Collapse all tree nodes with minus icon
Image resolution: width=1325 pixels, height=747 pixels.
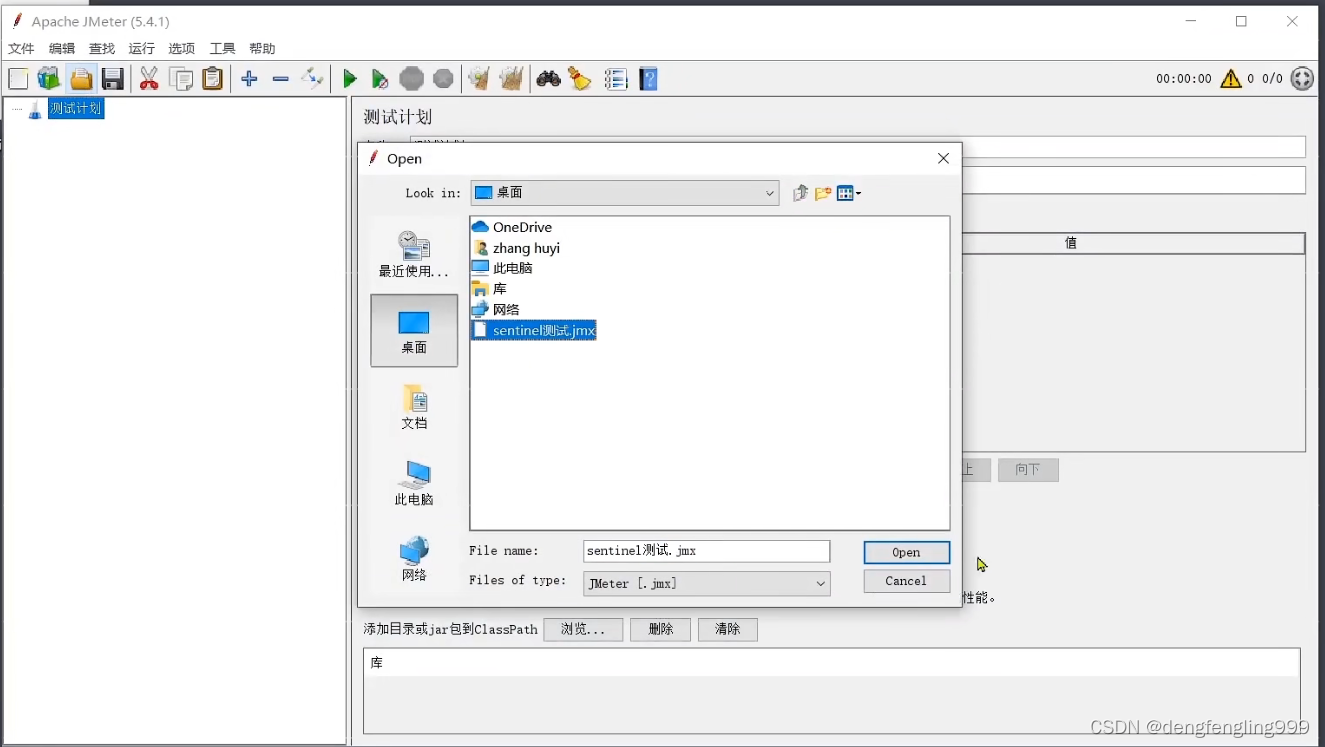point(281,79)
